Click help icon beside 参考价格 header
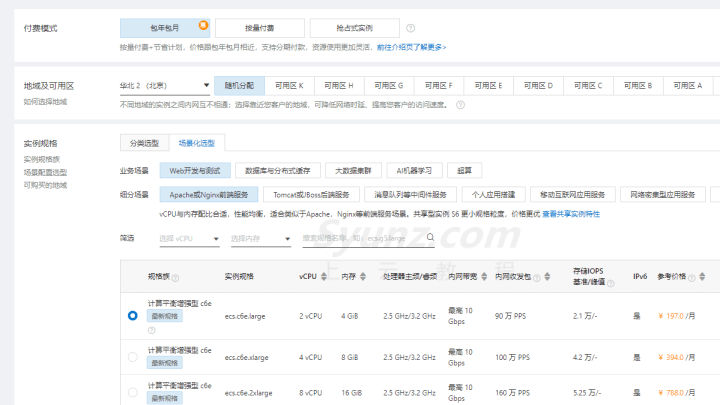Image resolution: width=720 pixels, height=405 pixels. (692, 278)
